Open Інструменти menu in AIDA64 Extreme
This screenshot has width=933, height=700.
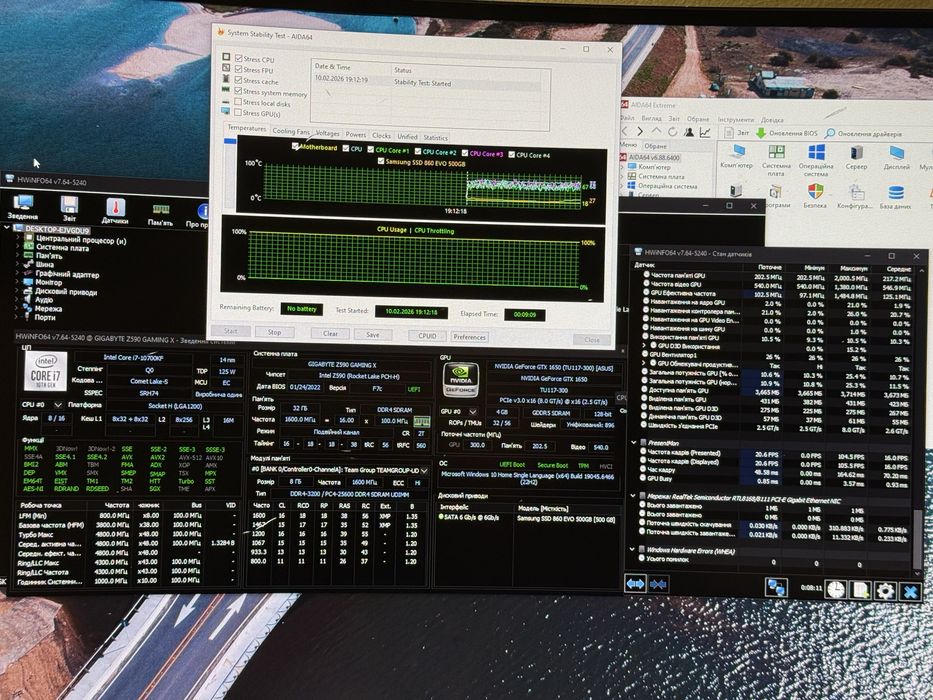(735, 119)
